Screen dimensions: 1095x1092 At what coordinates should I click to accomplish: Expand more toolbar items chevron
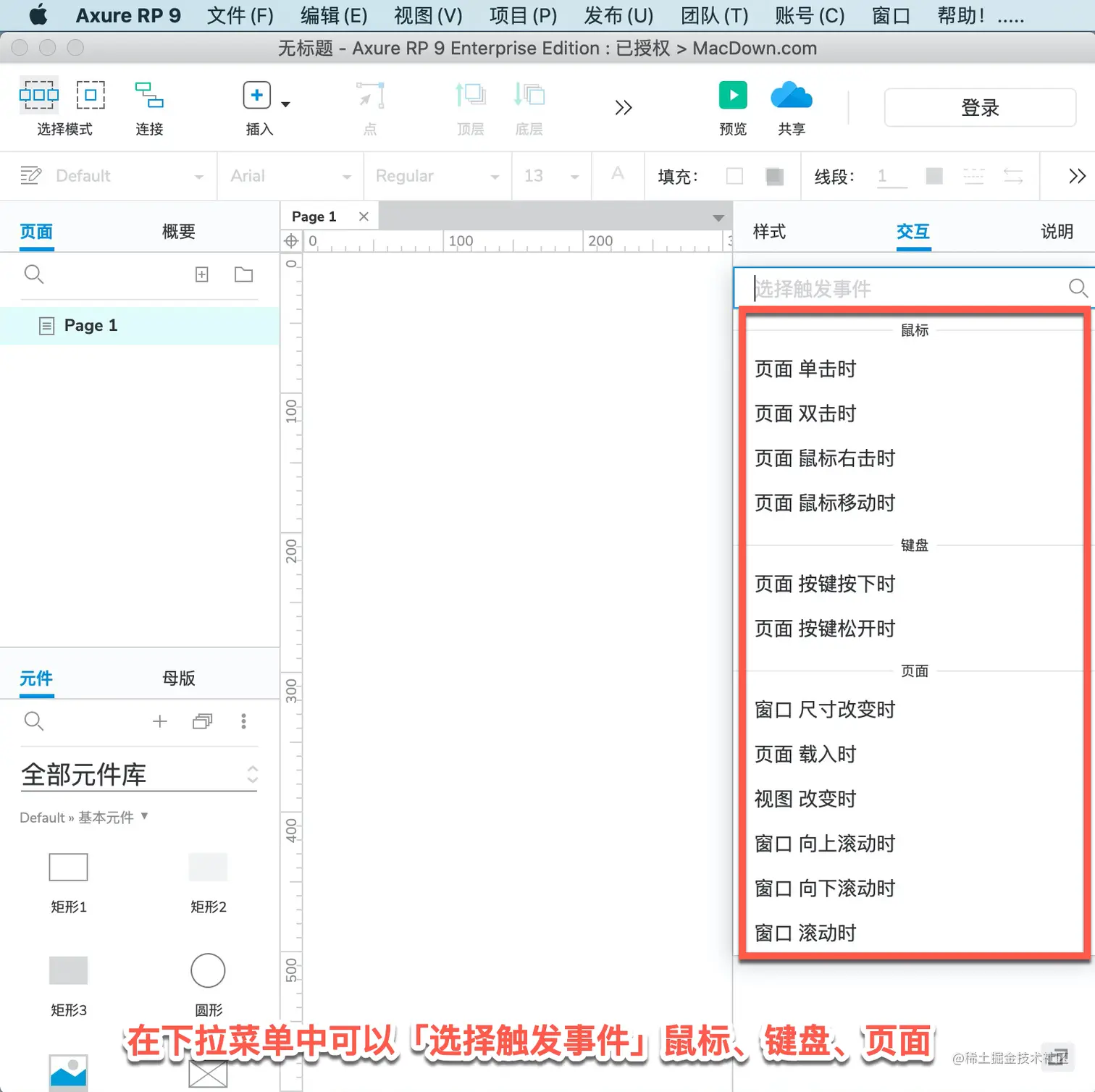click(623, 108)
